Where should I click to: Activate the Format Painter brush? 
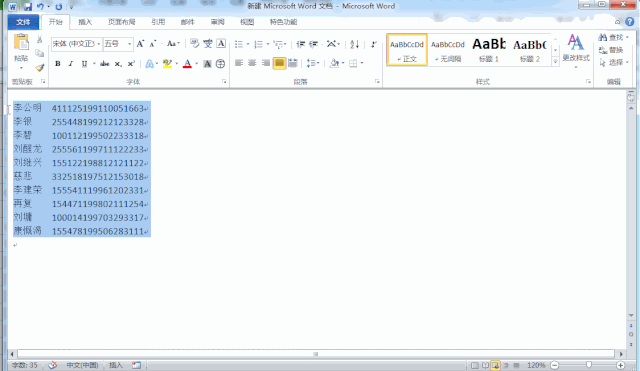[x=40, y=67]
